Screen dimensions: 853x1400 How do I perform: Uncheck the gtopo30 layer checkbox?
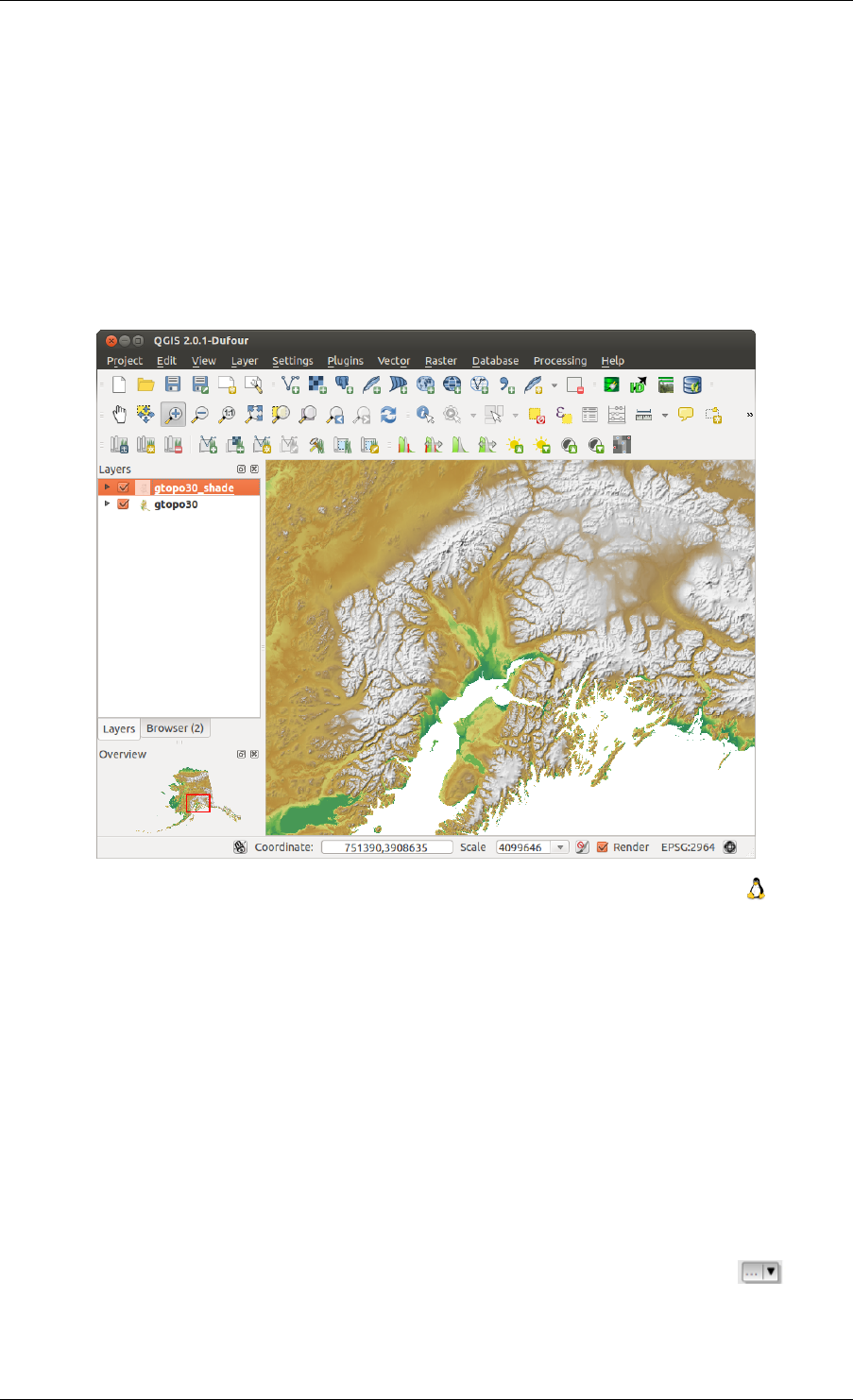pyautogui.click(x=123, y=504)
